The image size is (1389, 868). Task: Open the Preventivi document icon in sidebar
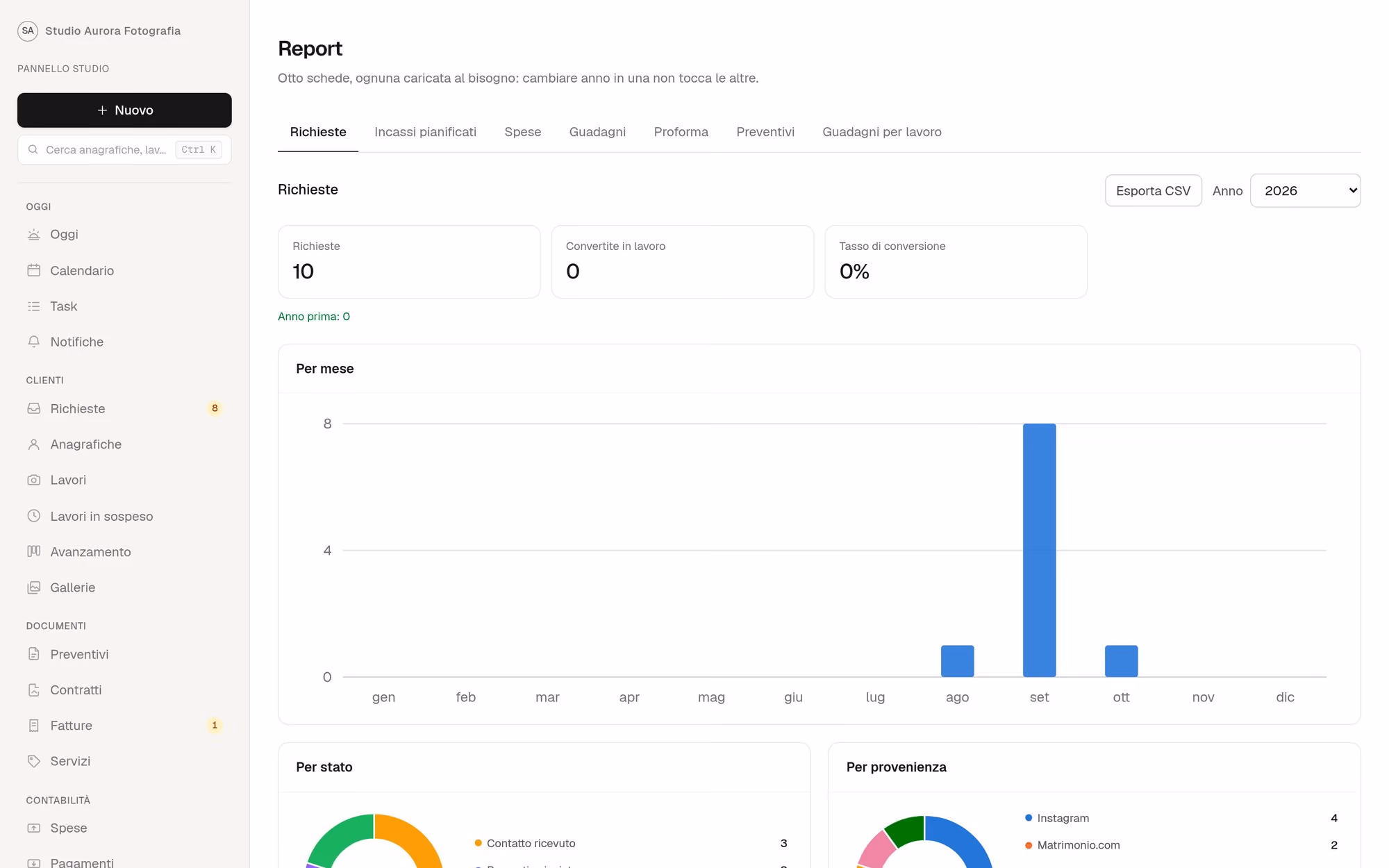tap(33, 654)
